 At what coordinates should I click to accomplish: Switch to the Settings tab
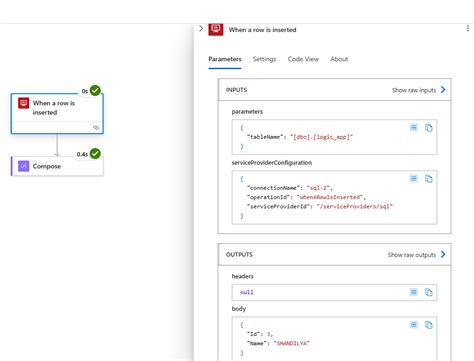pos(264,59)
